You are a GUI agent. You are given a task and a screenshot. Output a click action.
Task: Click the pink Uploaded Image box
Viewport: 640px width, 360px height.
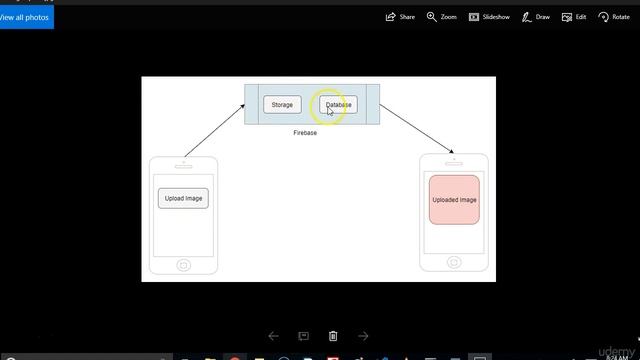tap(454, 200)
